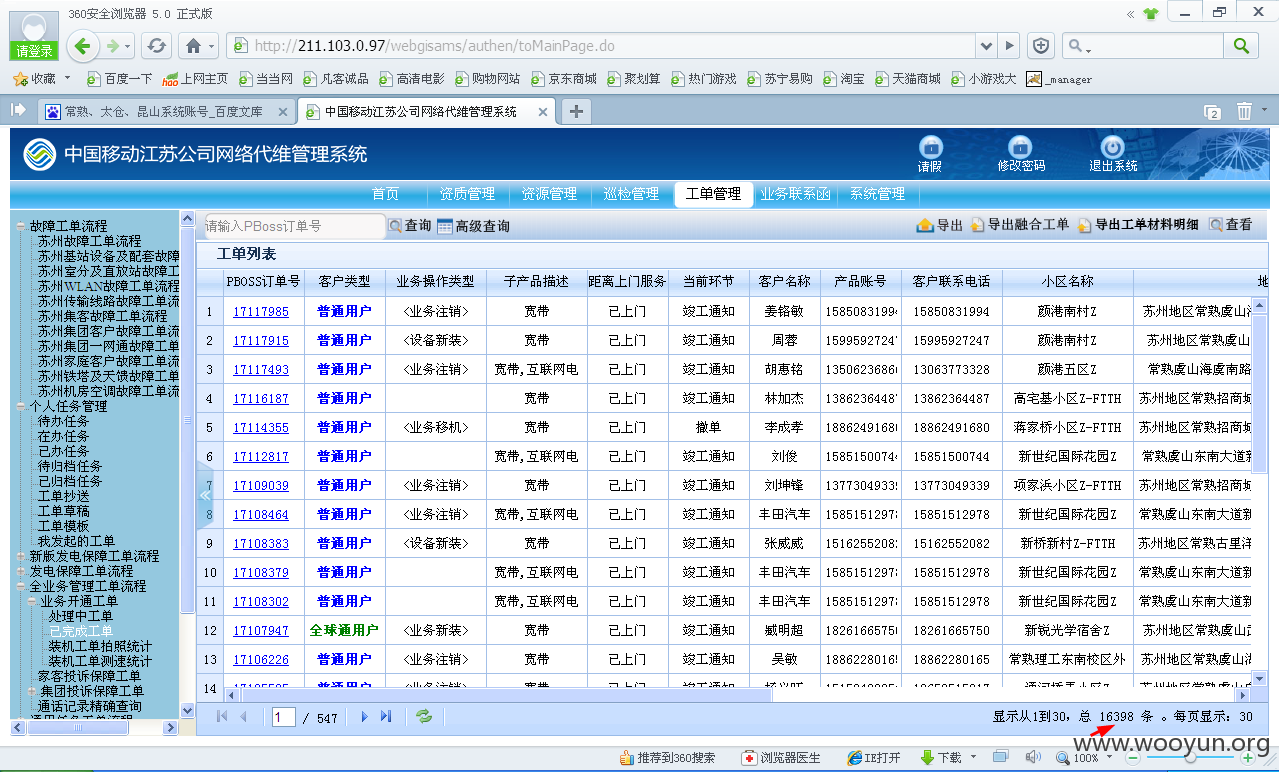The width and height of the screenshot is (1279, 772).
Task: Toggle the sidebar panel icon left of tabs
Action: [18, 110]
